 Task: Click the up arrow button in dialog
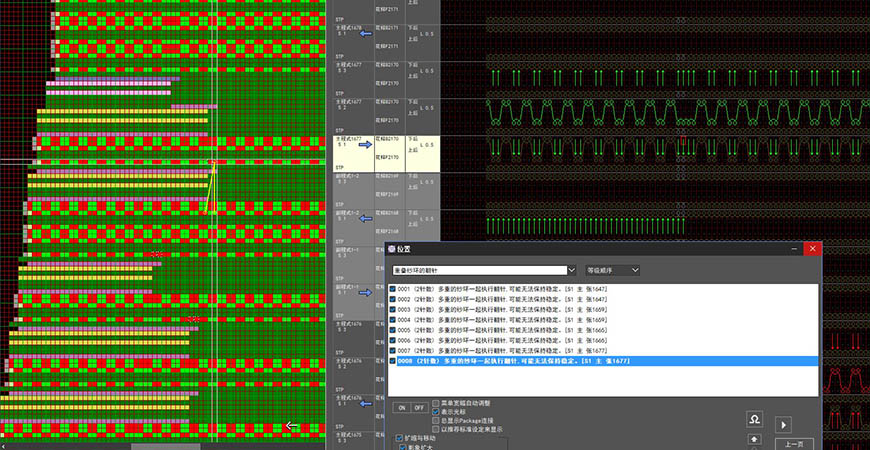pos(756,441)
